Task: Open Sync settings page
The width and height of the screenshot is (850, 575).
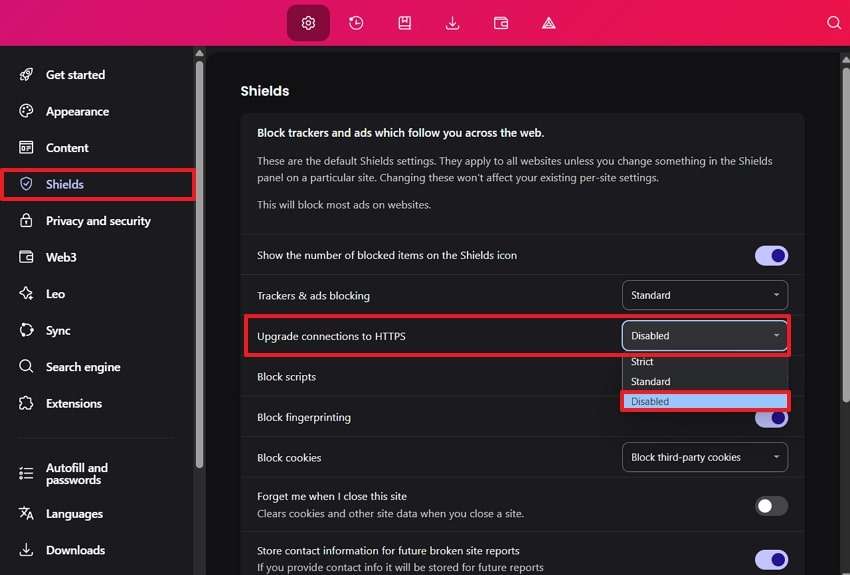Action: (x=58, y=330)
